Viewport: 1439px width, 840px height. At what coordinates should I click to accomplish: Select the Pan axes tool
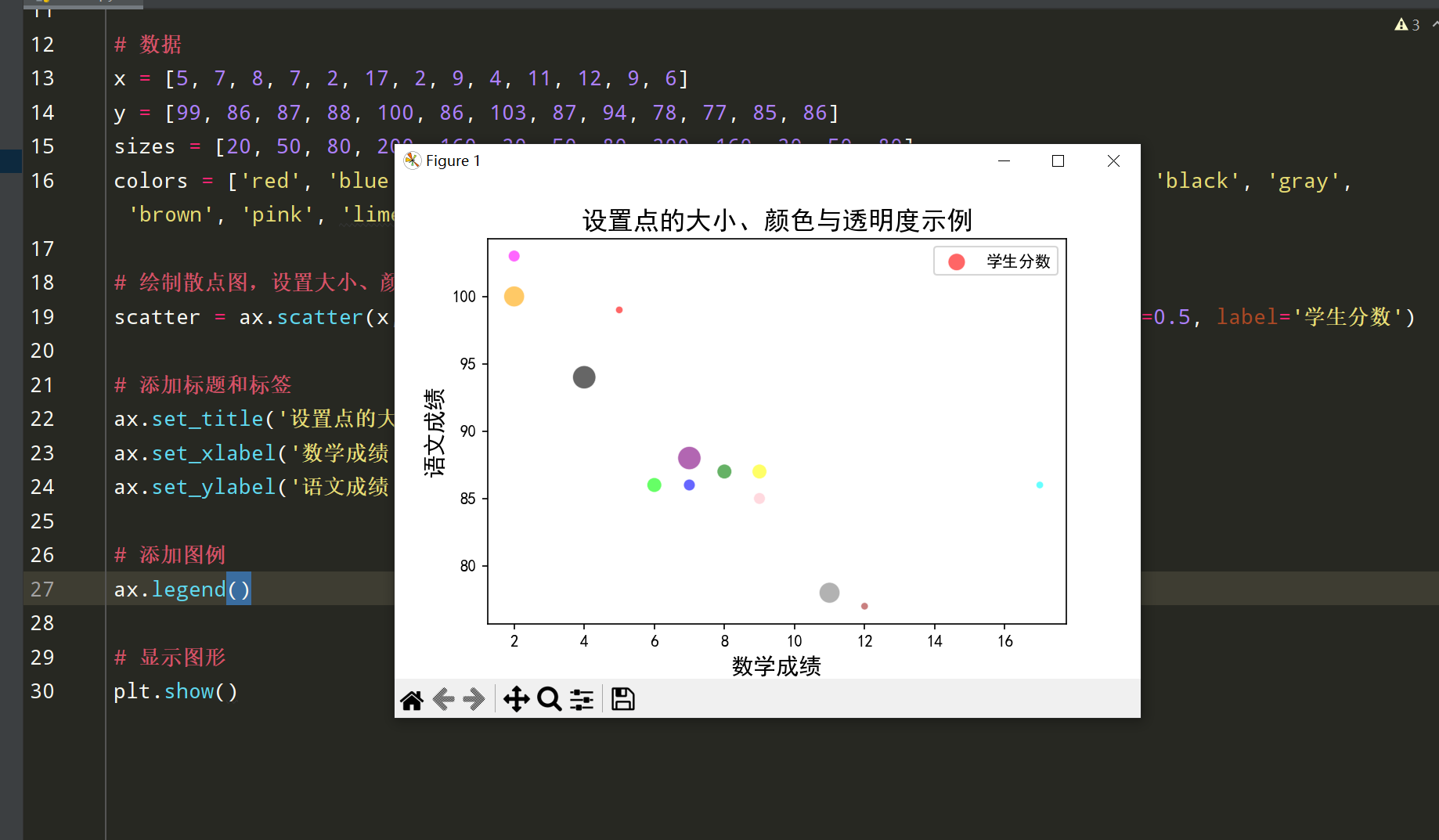click(517, 699)
